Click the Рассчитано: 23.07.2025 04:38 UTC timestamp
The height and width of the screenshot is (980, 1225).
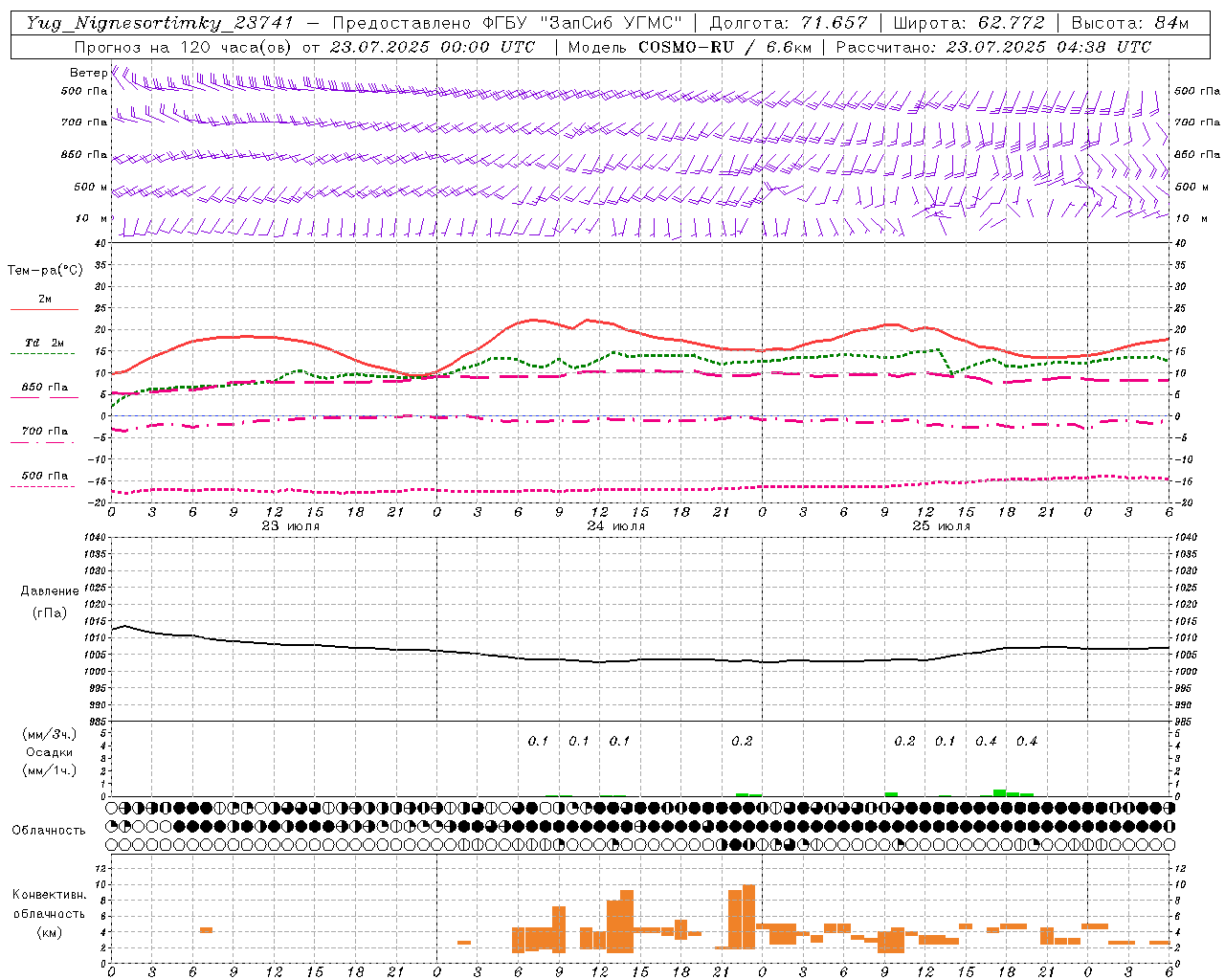(x=993, y=47)
